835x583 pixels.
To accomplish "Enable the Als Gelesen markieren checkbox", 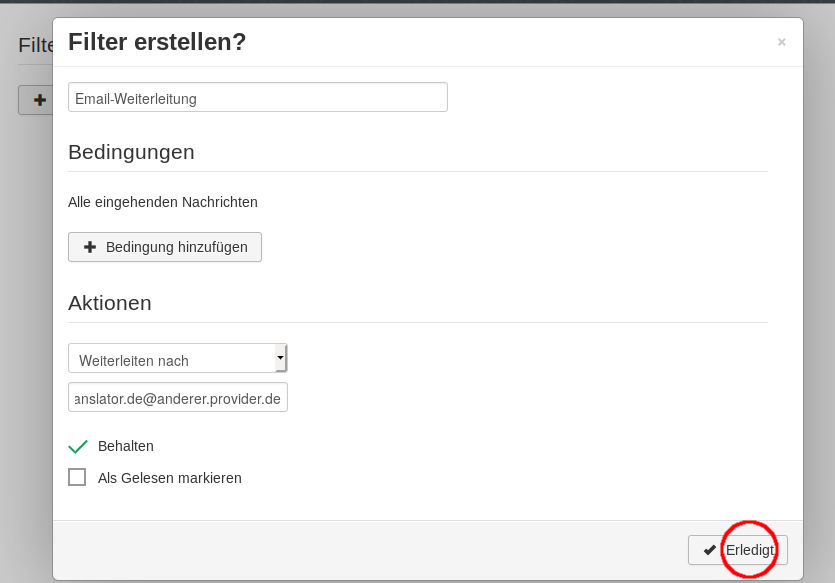I will [77, 477].
